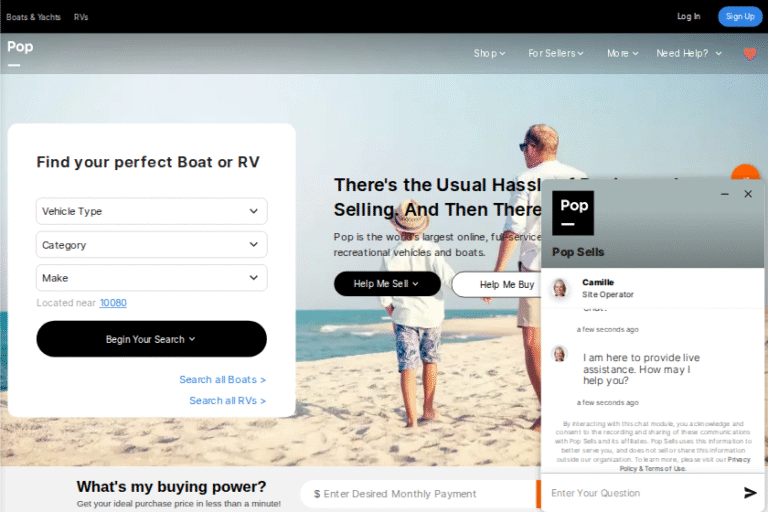
Task: Click the red heart favorites icon
Action: [x=749, y=54]
